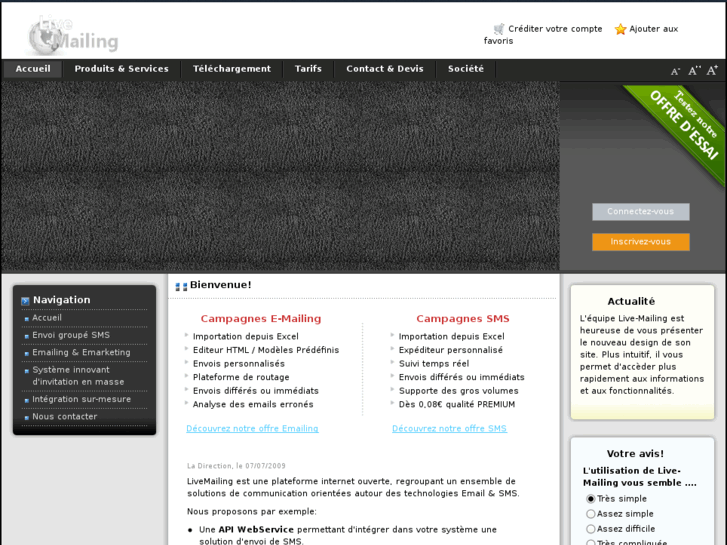This screenshot has height=545, width=727.
Task: Click the blue Navigation header icon
Action: tap(26, 301)
